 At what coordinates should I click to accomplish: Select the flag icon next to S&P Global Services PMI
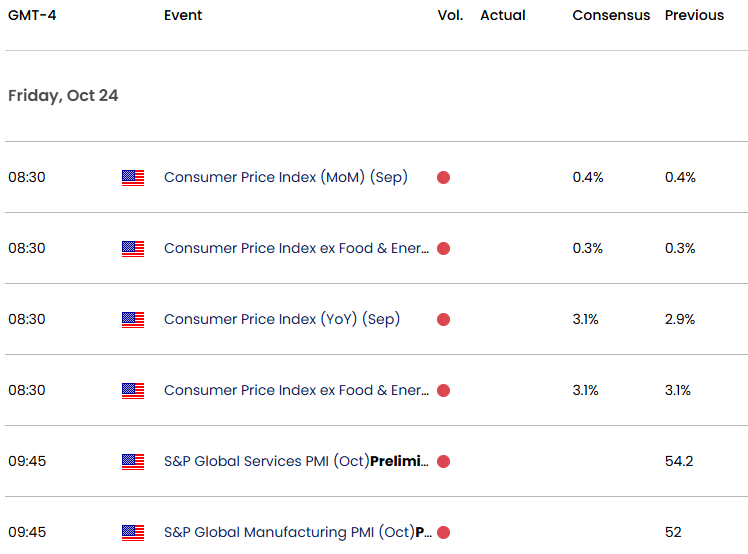[x=133, y=461]
